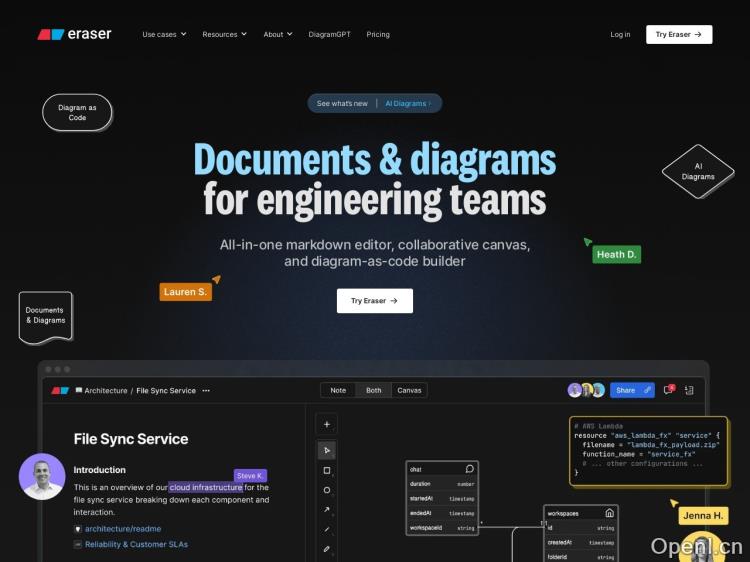This screenshot has width=750, height=562.
Task: Open the comments icon with red badge
Action: 669,390
